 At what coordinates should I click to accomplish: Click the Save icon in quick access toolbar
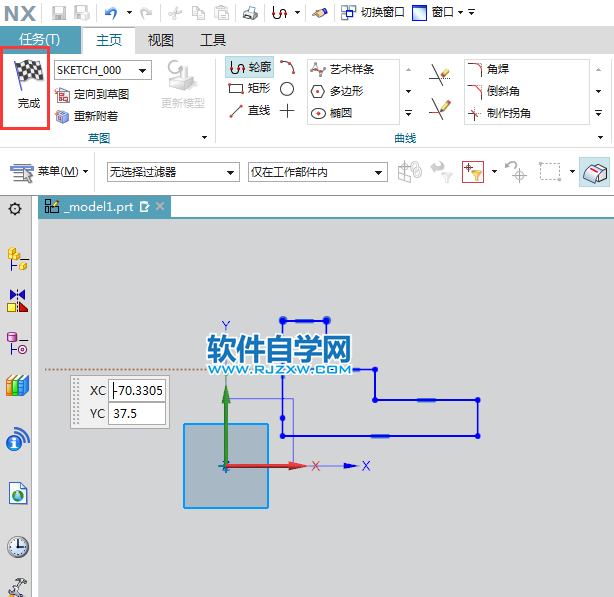(59, 13)
